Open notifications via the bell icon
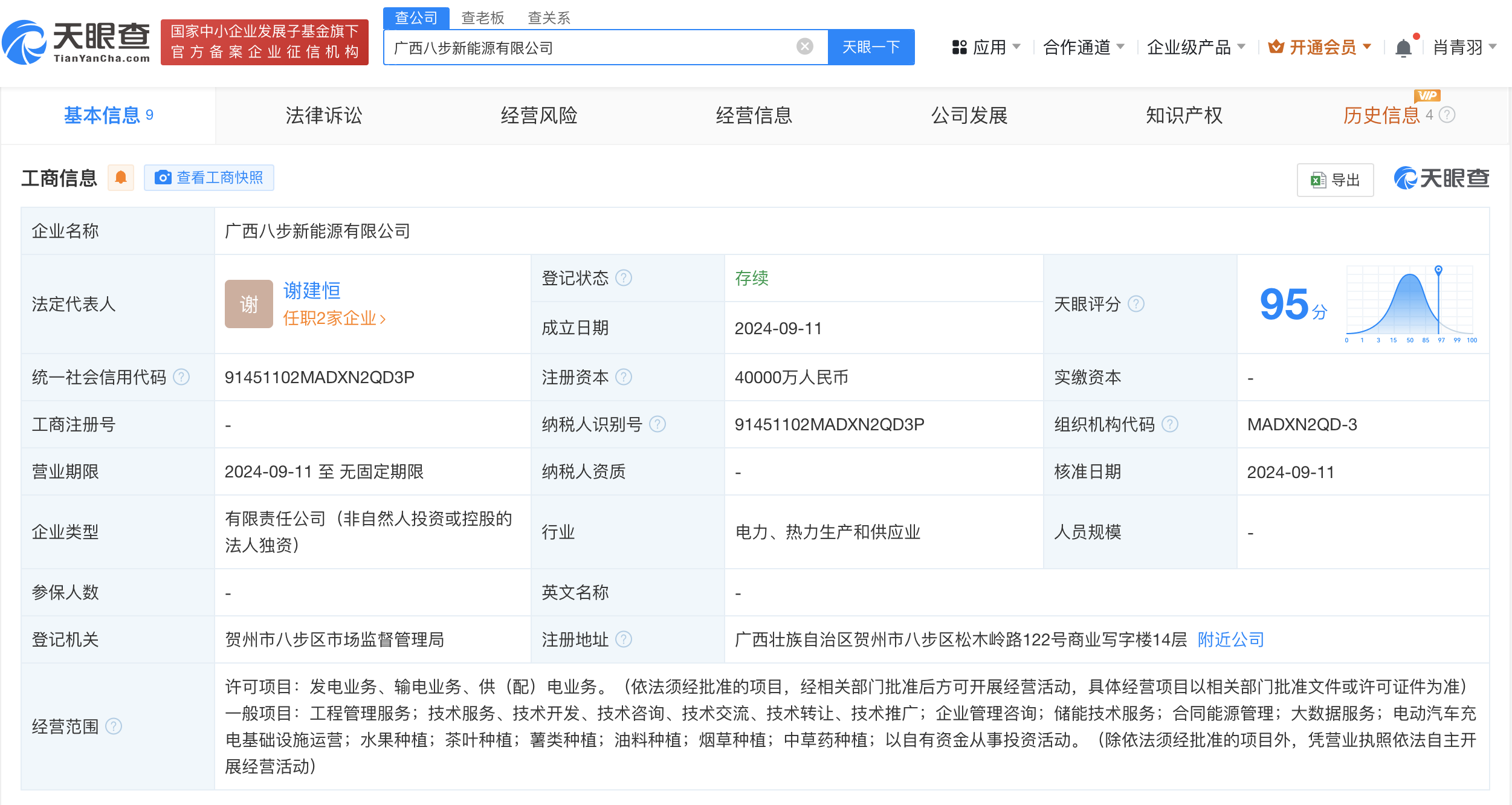 tap(1403, 47)
